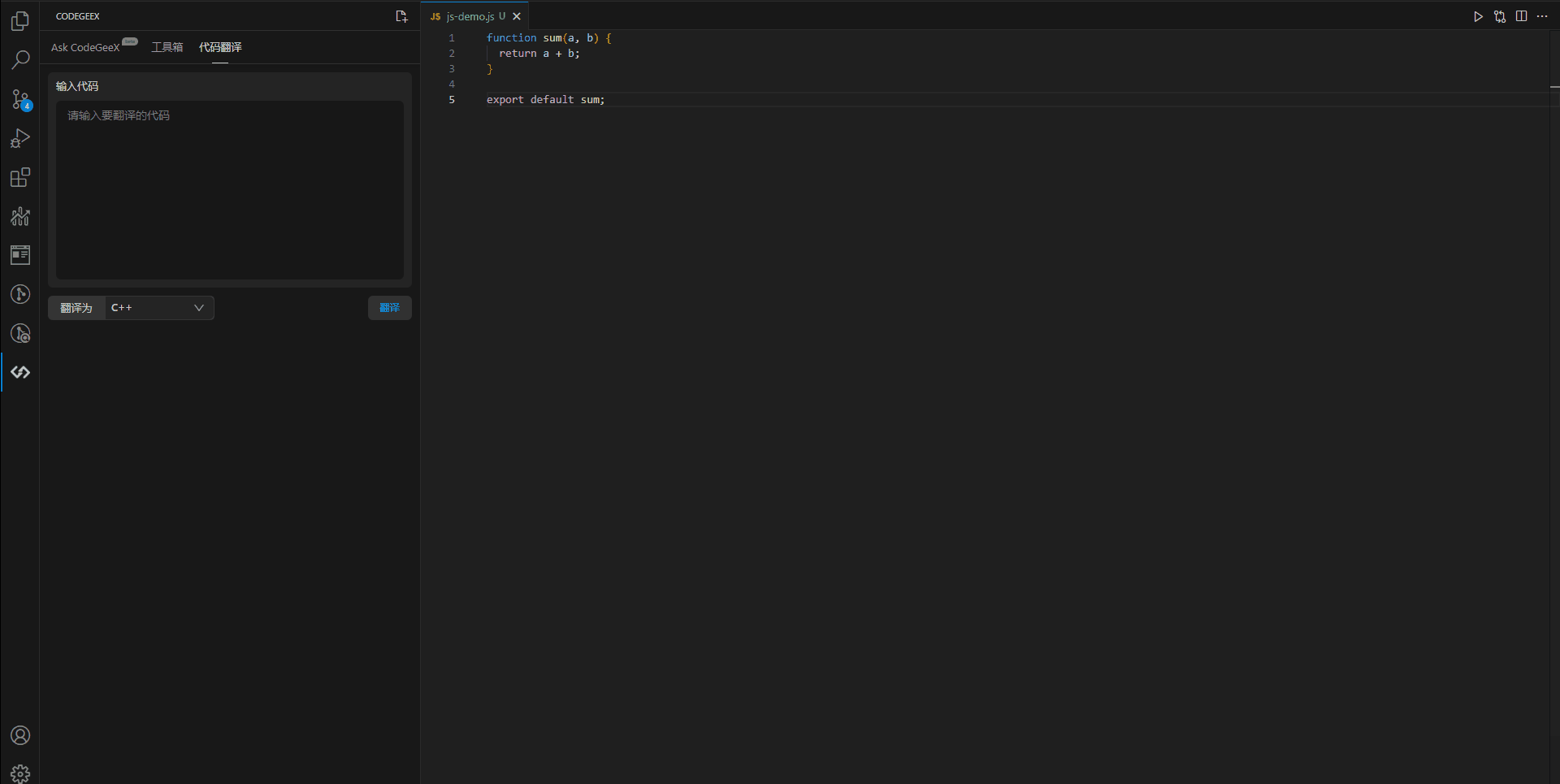
Task: Open the Search view in activity bar
Action: pyautogui.click(x=20, y=60)
